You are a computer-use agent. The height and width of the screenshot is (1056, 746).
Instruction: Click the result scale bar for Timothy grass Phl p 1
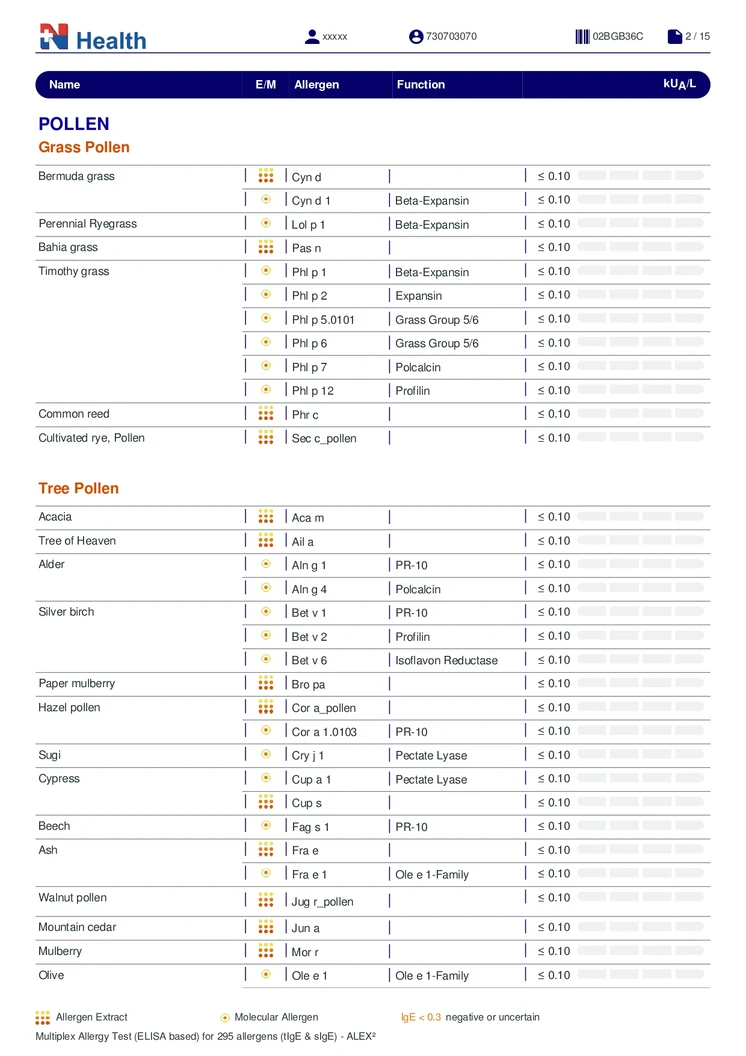(x=640, y=271)
